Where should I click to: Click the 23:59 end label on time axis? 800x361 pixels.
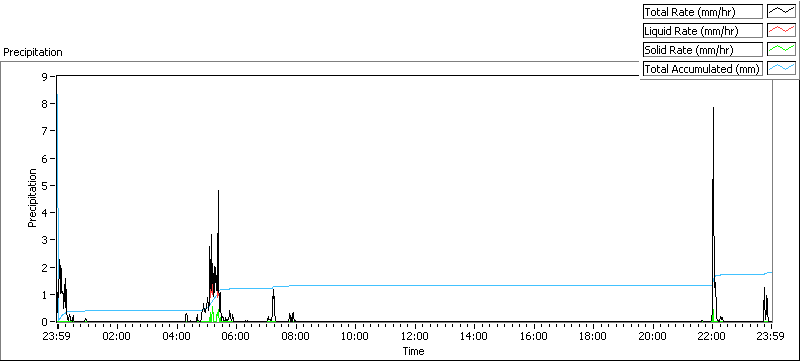click(771, 336)
